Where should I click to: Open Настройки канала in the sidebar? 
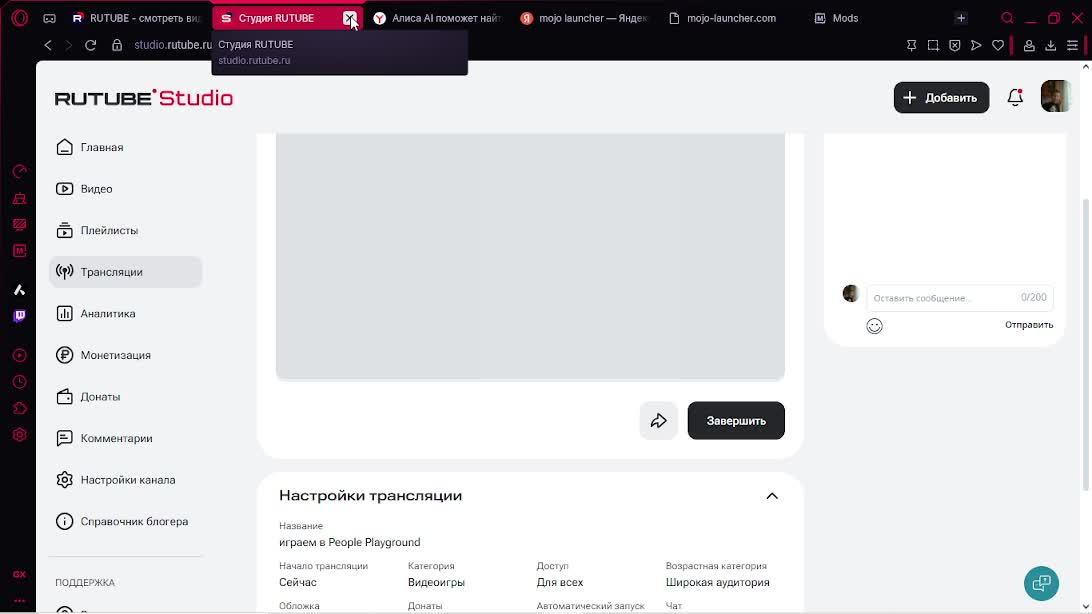click(125, 480)
